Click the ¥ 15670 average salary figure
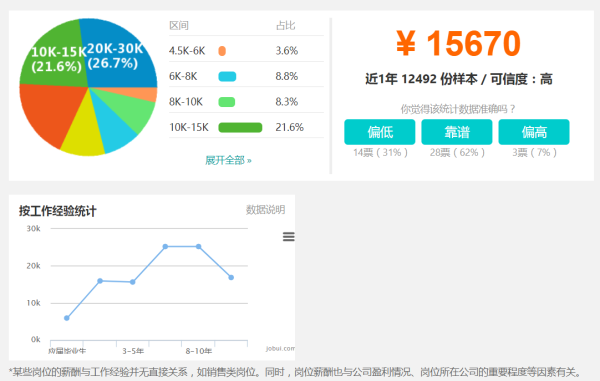 tap(458, 43)
